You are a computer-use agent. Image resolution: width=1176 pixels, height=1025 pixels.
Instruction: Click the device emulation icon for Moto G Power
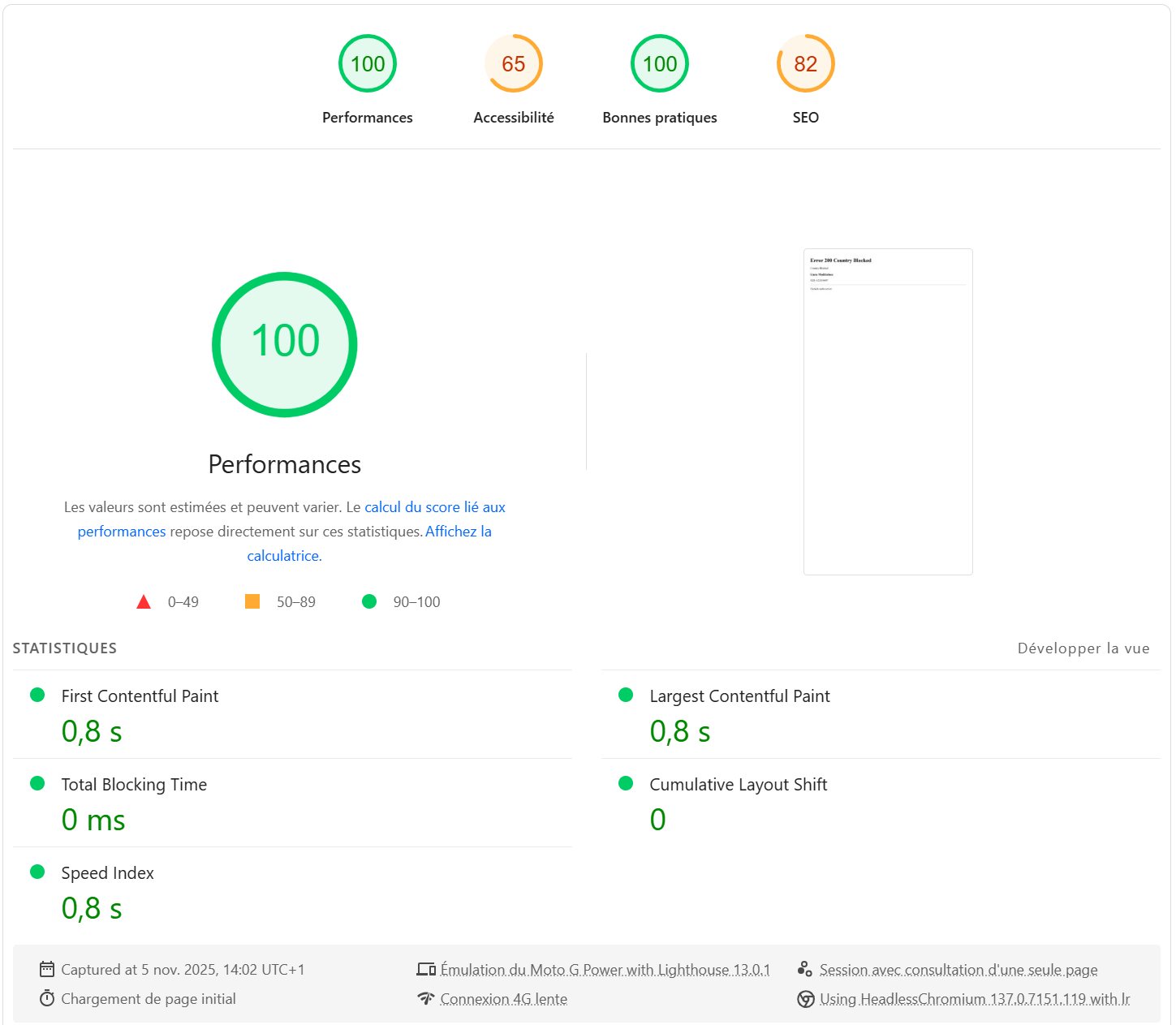tap(426, 969)
